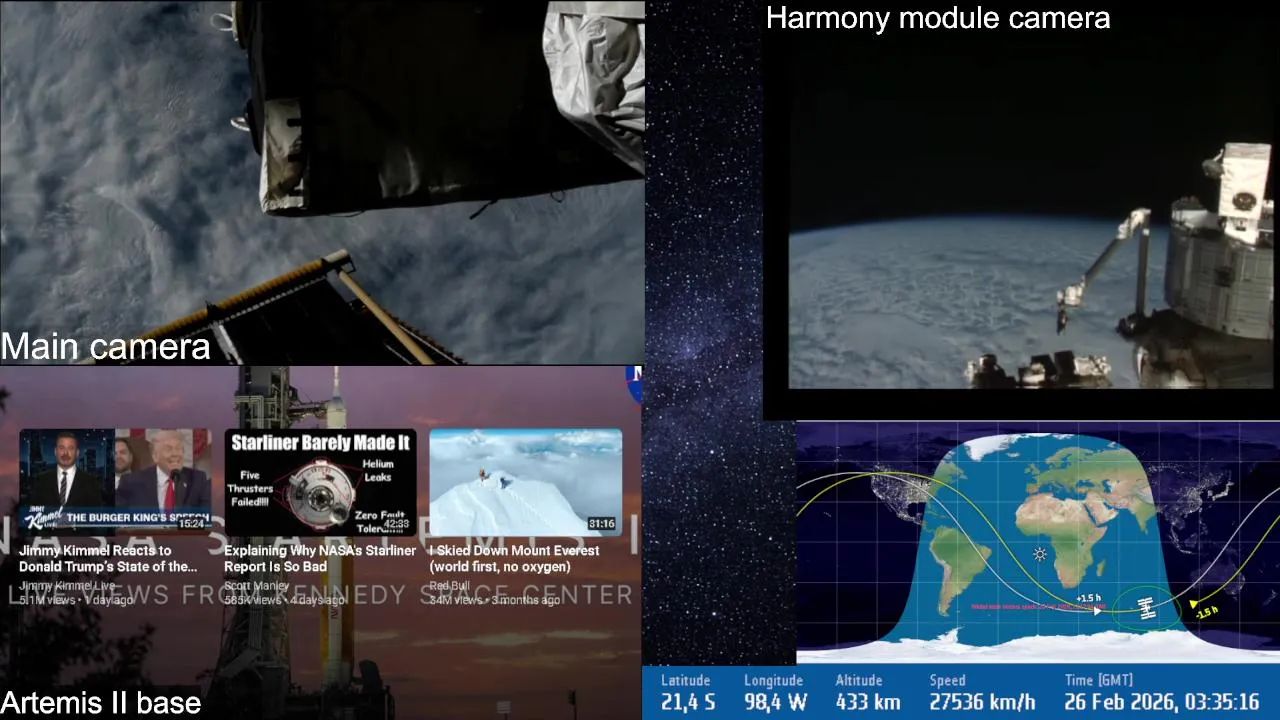Click the yellow -1.5 h orbit arrow marker
The height and width of the screenshot is (720, 1280).
1194,603
